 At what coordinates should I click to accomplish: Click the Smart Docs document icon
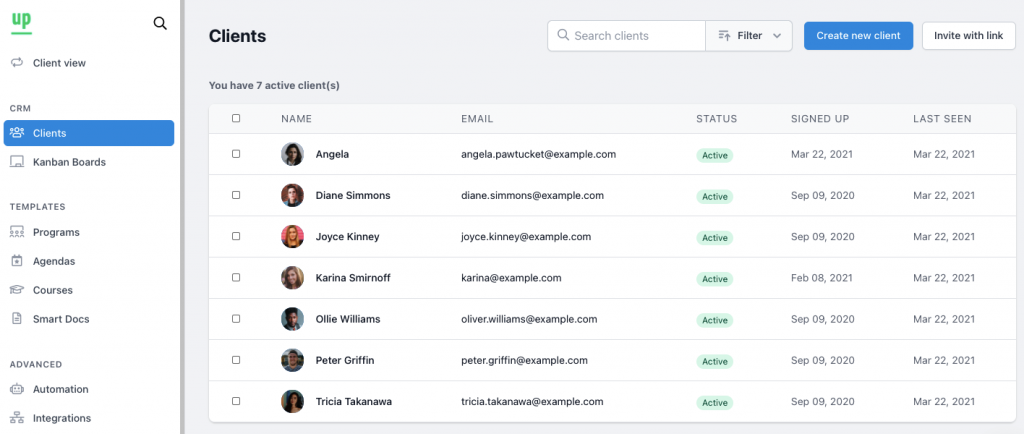click(x=17, y=318)
